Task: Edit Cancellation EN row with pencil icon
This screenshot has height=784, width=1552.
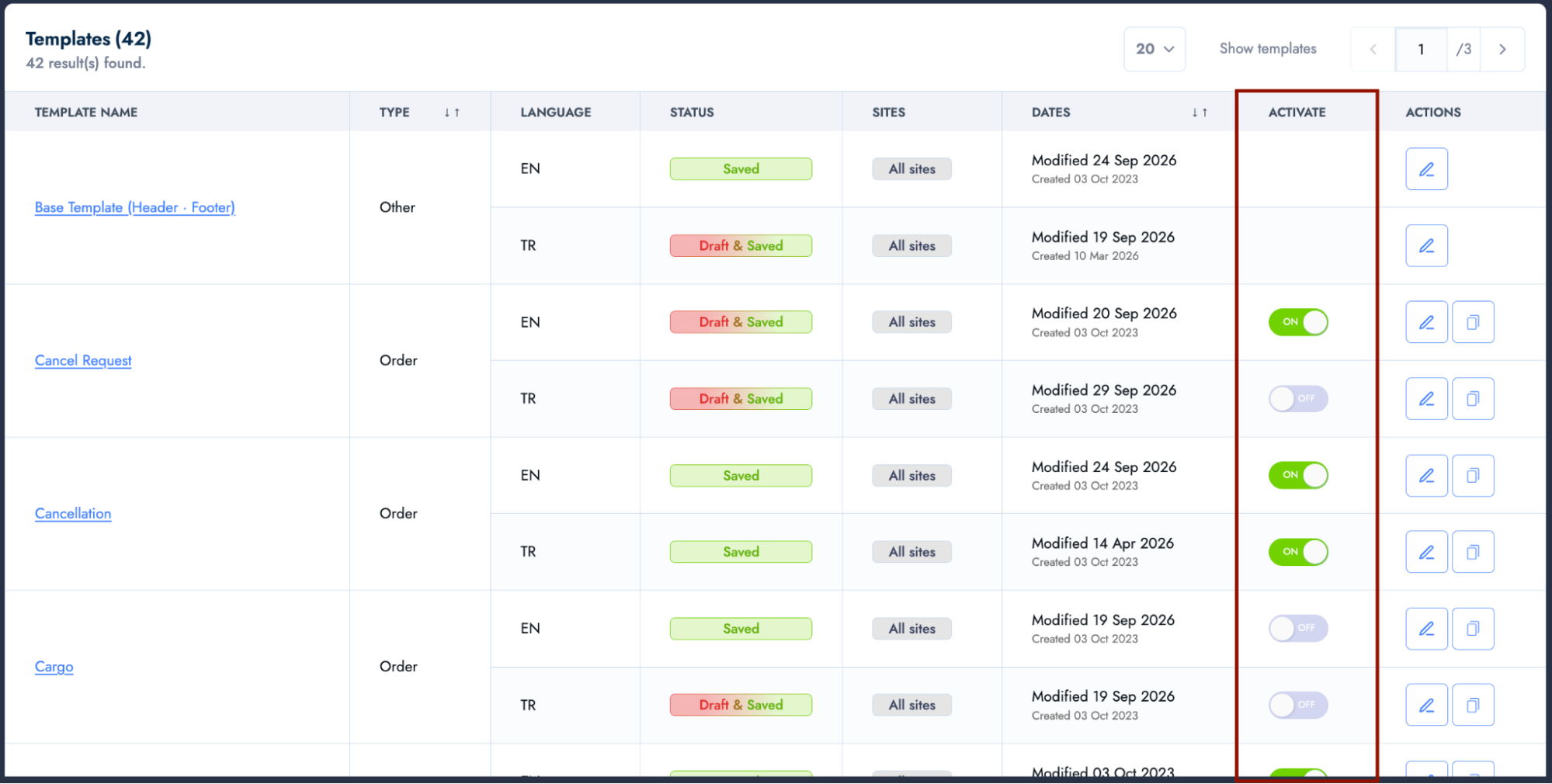Action: (1426, 476)
